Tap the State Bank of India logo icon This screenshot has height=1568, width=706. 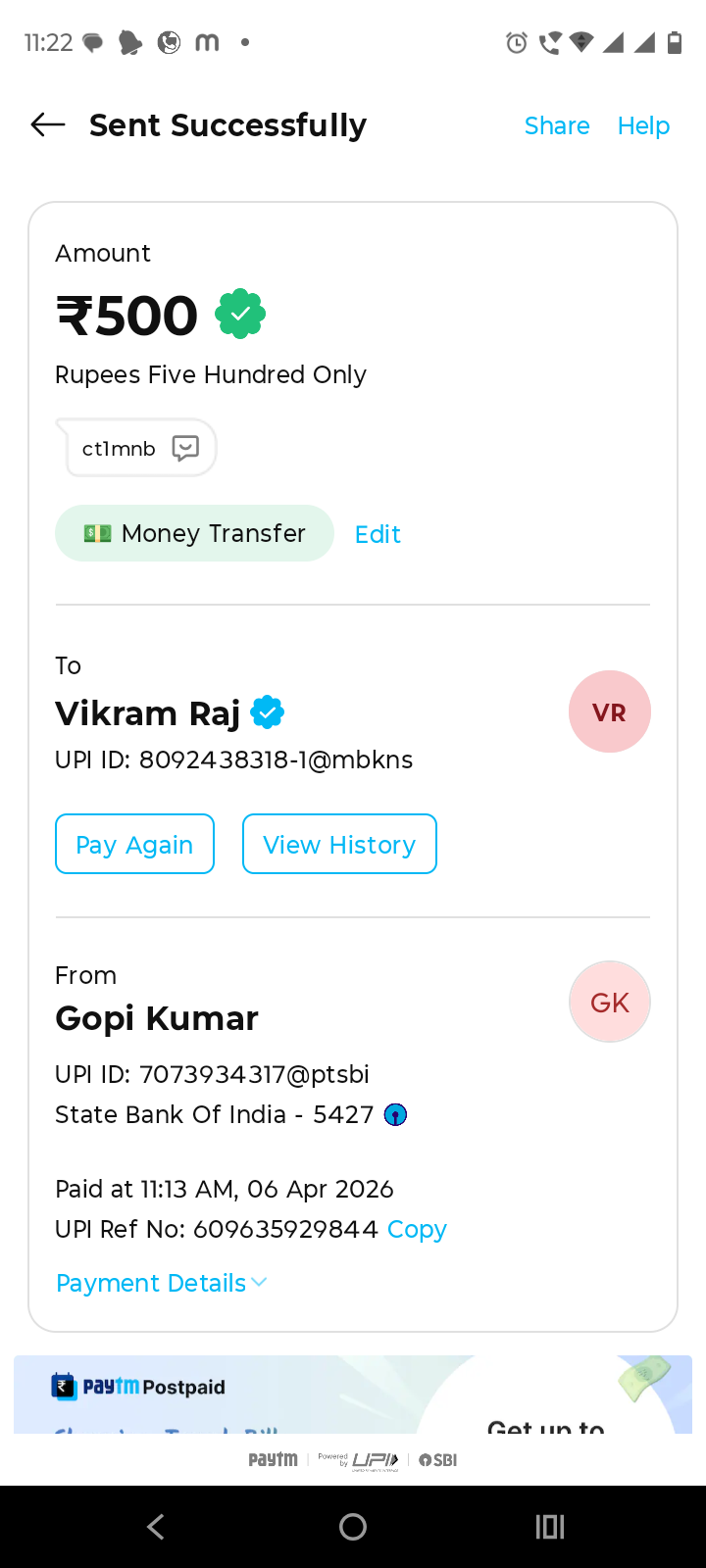click(x=395, y=1115)
